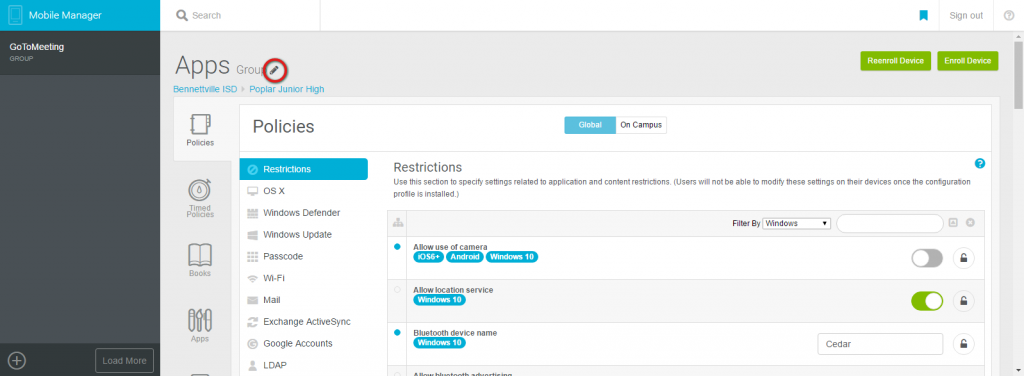Image resolution: width=1024 pixels, height=376 pixels.
Task: Open the help question mark in header
Action: [1008, 15]
